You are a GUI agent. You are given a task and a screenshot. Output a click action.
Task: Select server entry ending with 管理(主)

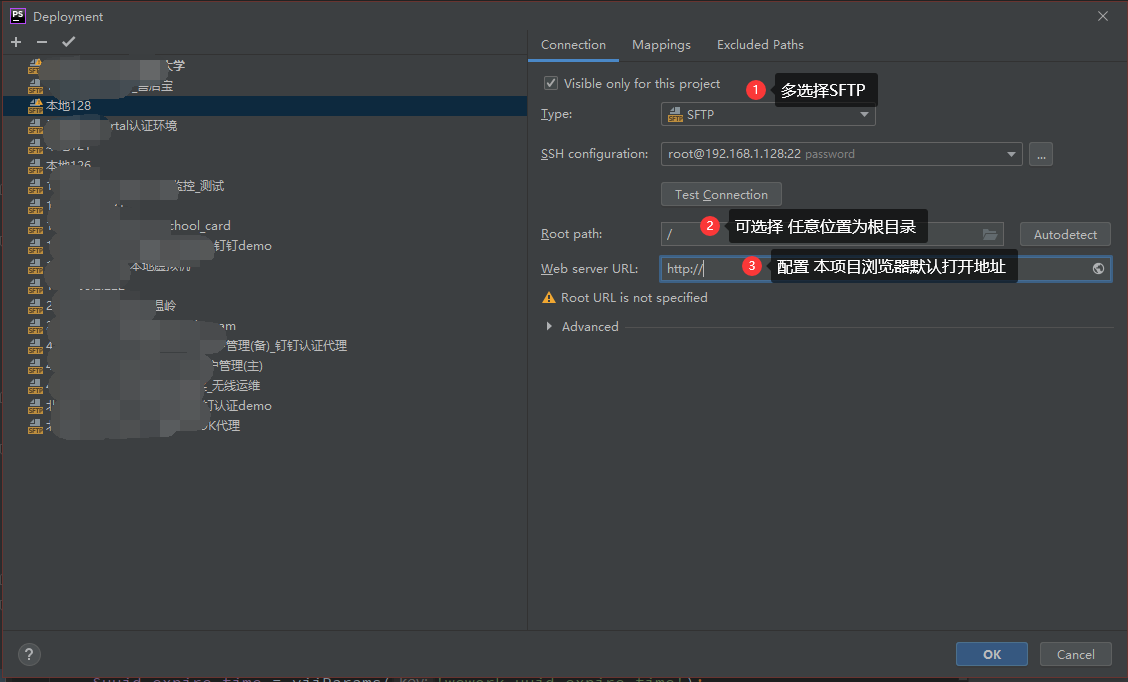[265, 365]
